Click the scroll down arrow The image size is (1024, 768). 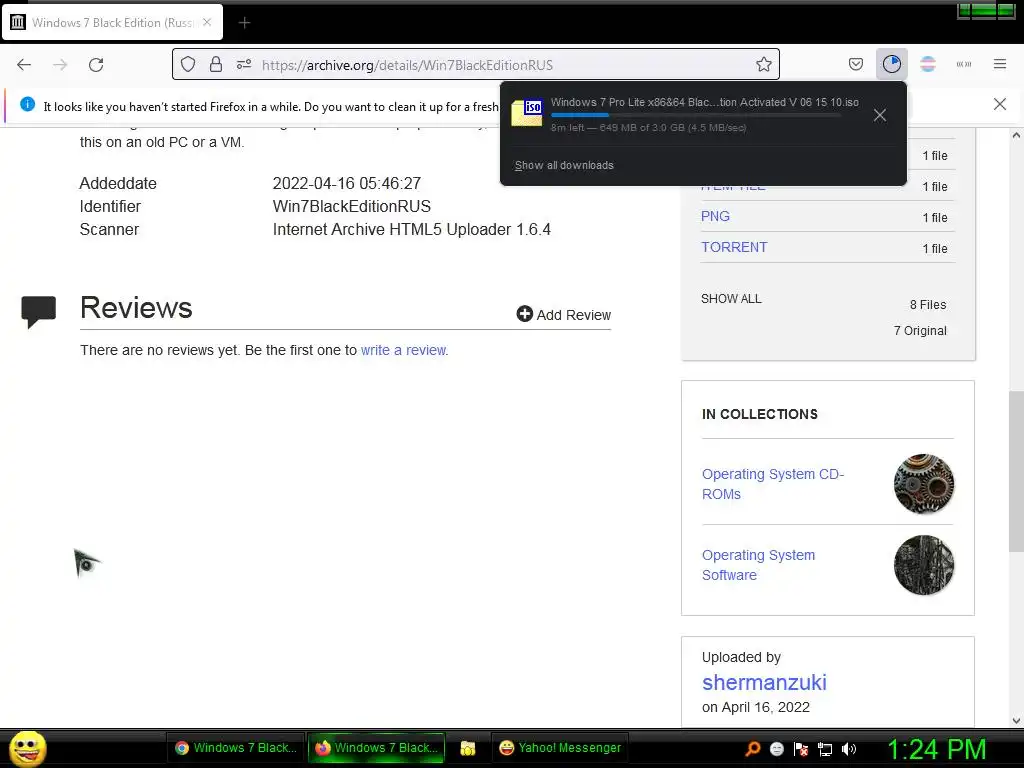(x=1016, y=721)
